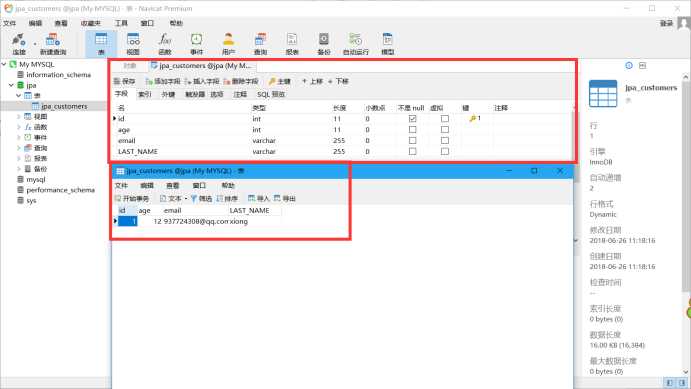This screenshot has width=691, height=389.
Task: Toggle Virtual checkbox for LAST_NAME field
Action: 445,152
